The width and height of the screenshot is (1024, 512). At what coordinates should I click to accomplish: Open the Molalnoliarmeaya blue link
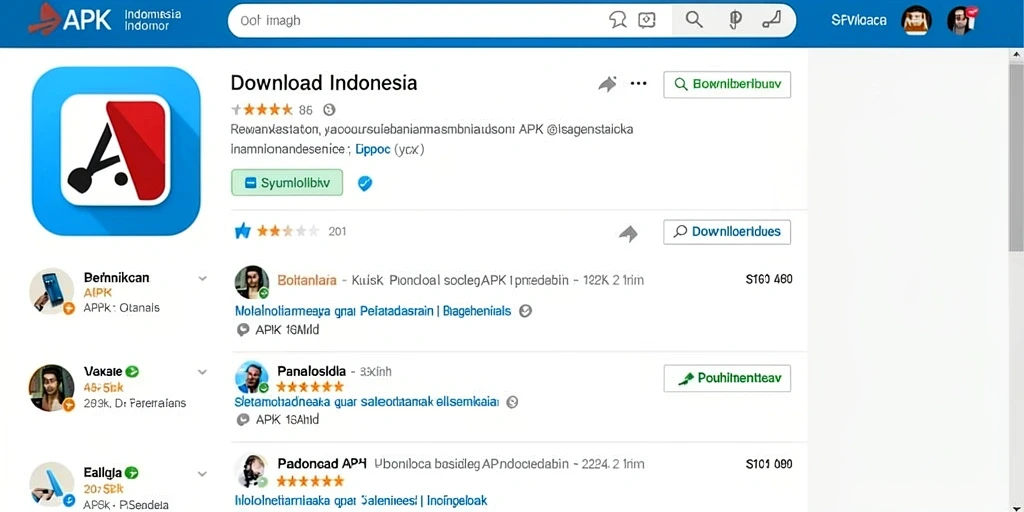click(x=372, y=312)
